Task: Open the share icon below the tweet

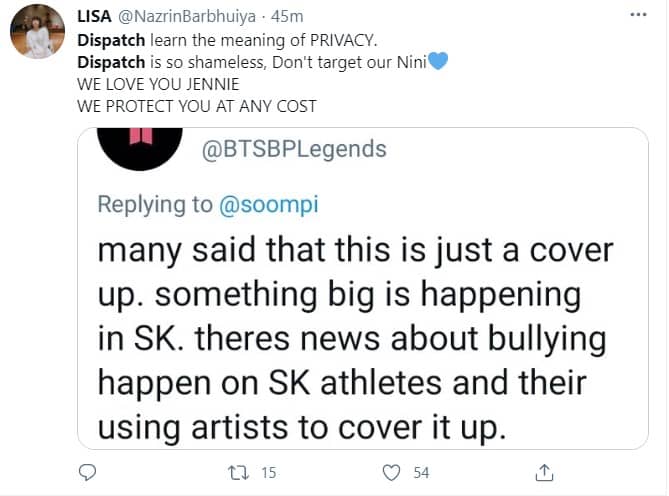Action: (544, 471)
